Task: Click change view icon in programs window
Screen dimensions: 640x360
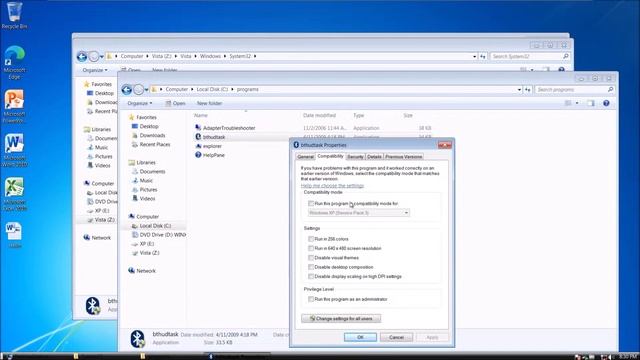Action: tap(568, 103)
